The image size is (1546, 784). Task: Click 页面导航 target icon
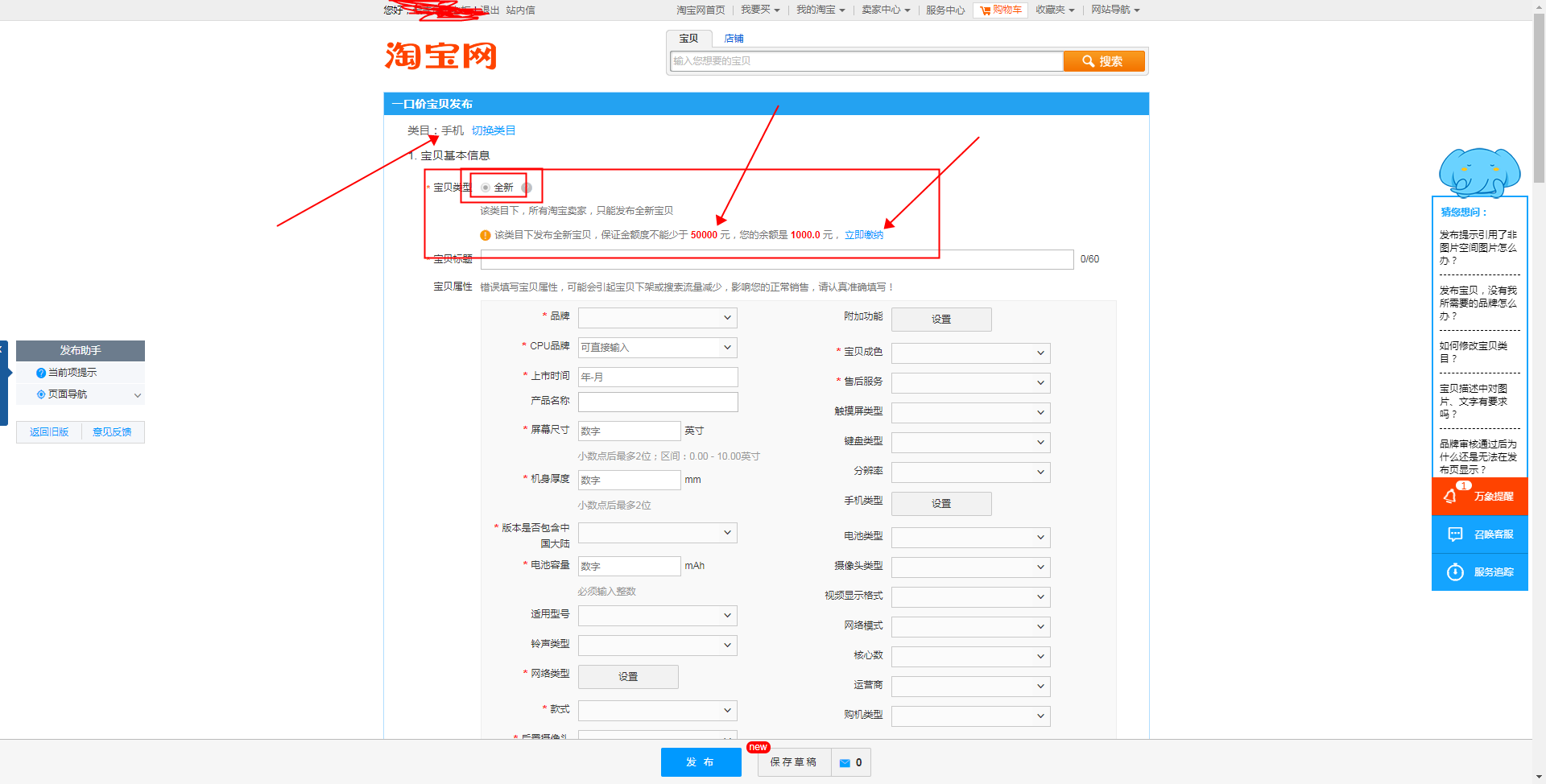tap(41, 394)
